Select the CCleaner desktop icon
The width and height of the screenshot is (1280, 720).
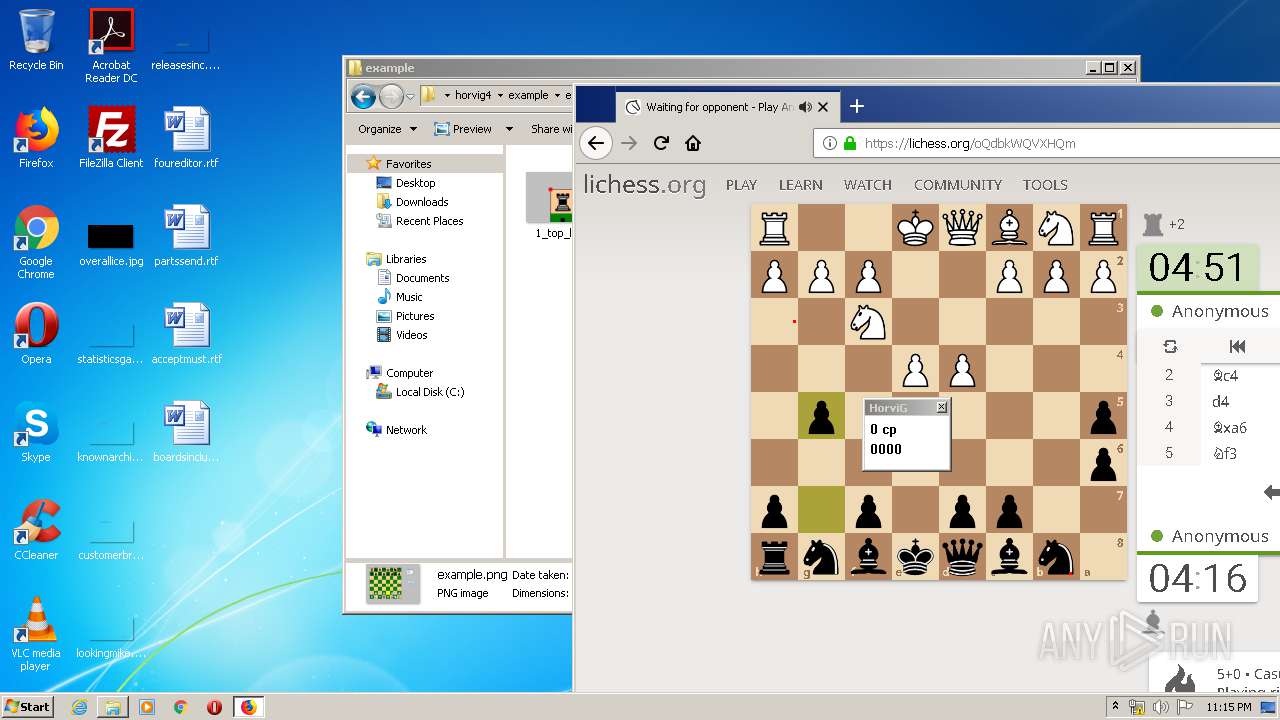coord(36,529)
